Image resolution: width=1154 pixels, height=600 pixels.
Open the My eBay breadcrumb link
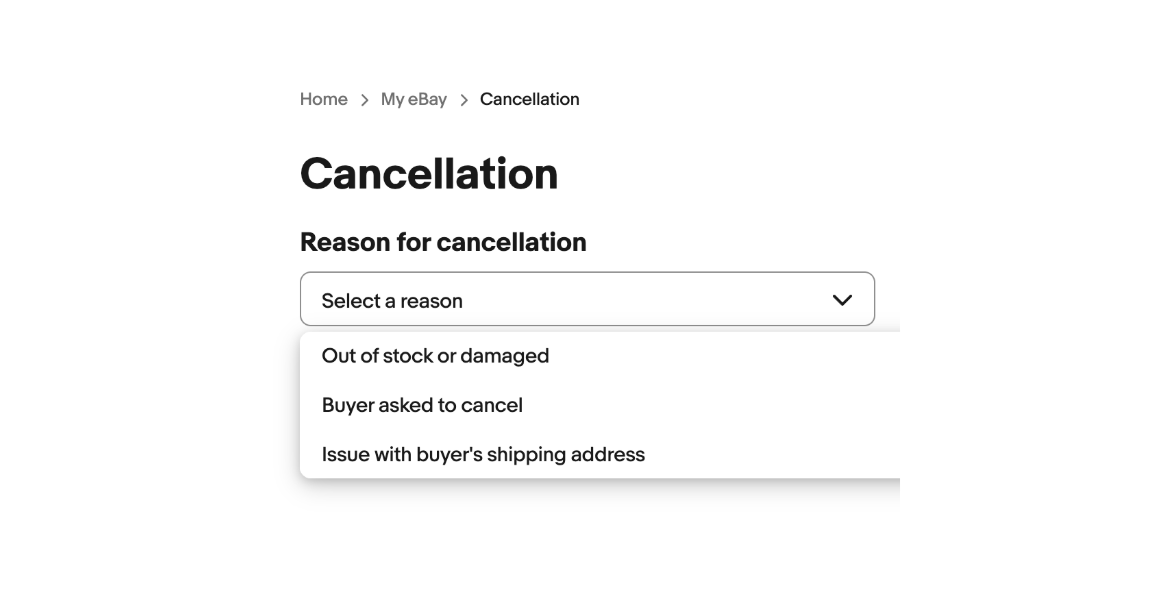(x=413, y=99)
